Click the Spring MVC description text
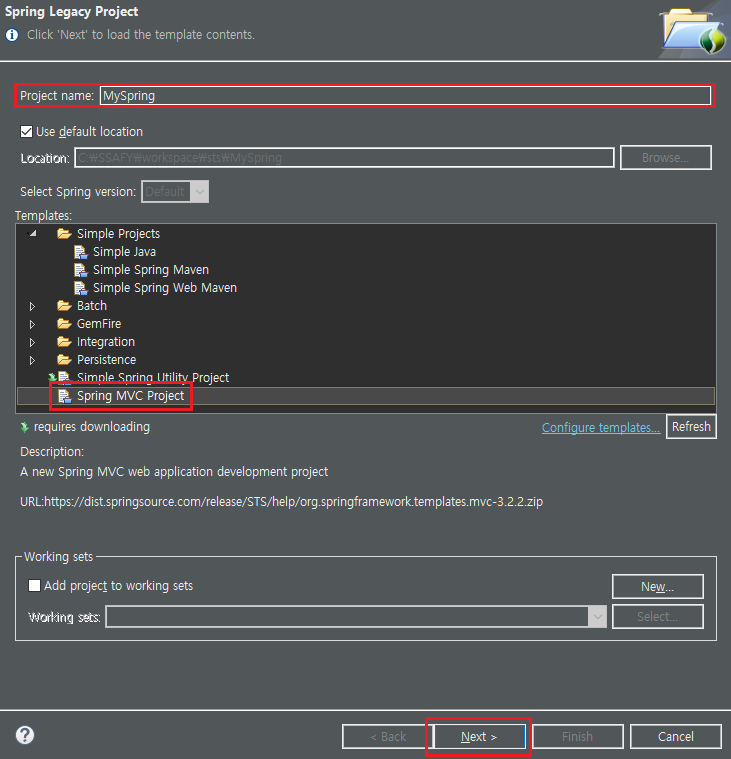Image resolution: width=731 pixels, height=759 pixels. (x=174, y=471)
